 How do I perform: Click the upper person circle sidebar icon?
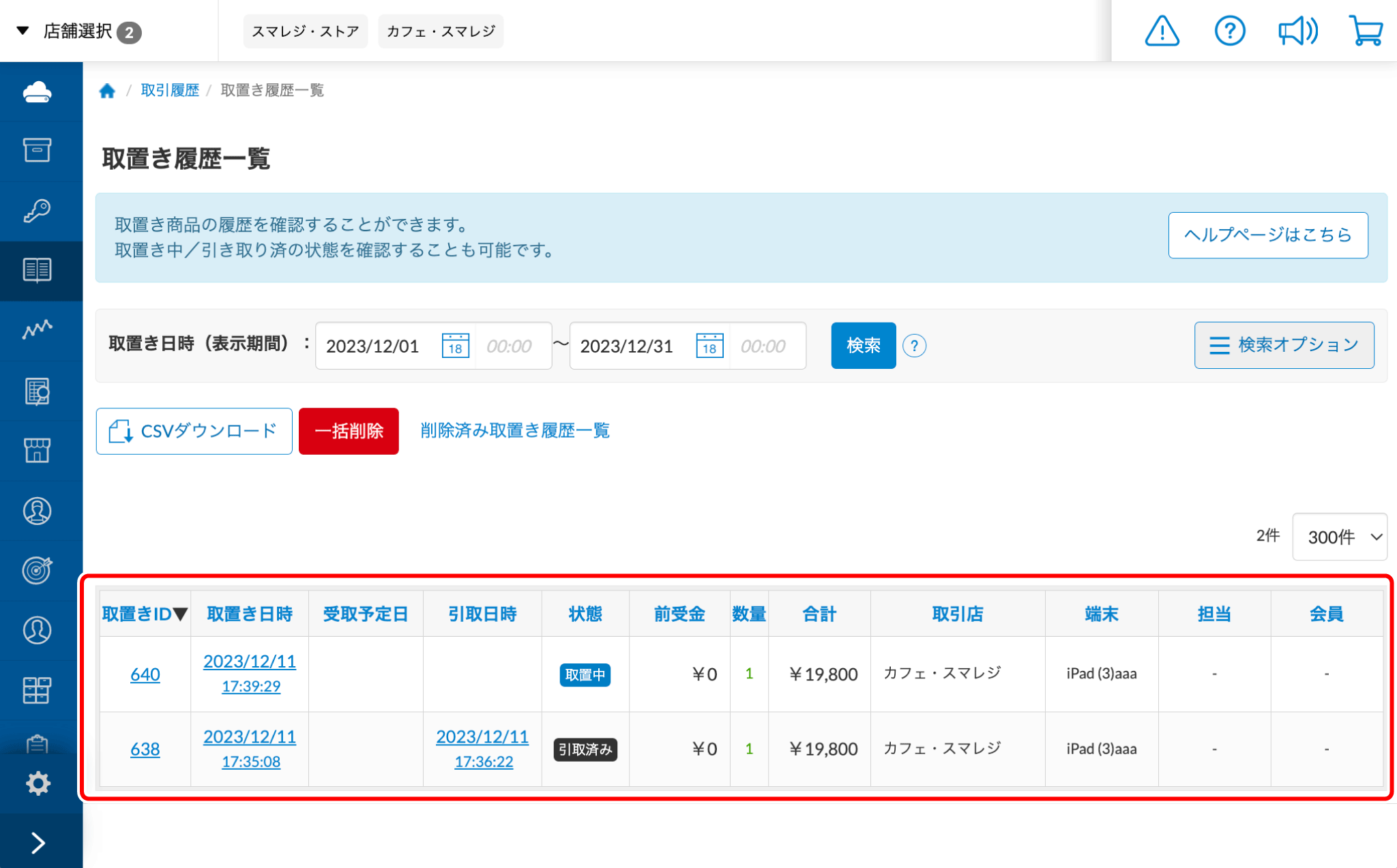38,511
